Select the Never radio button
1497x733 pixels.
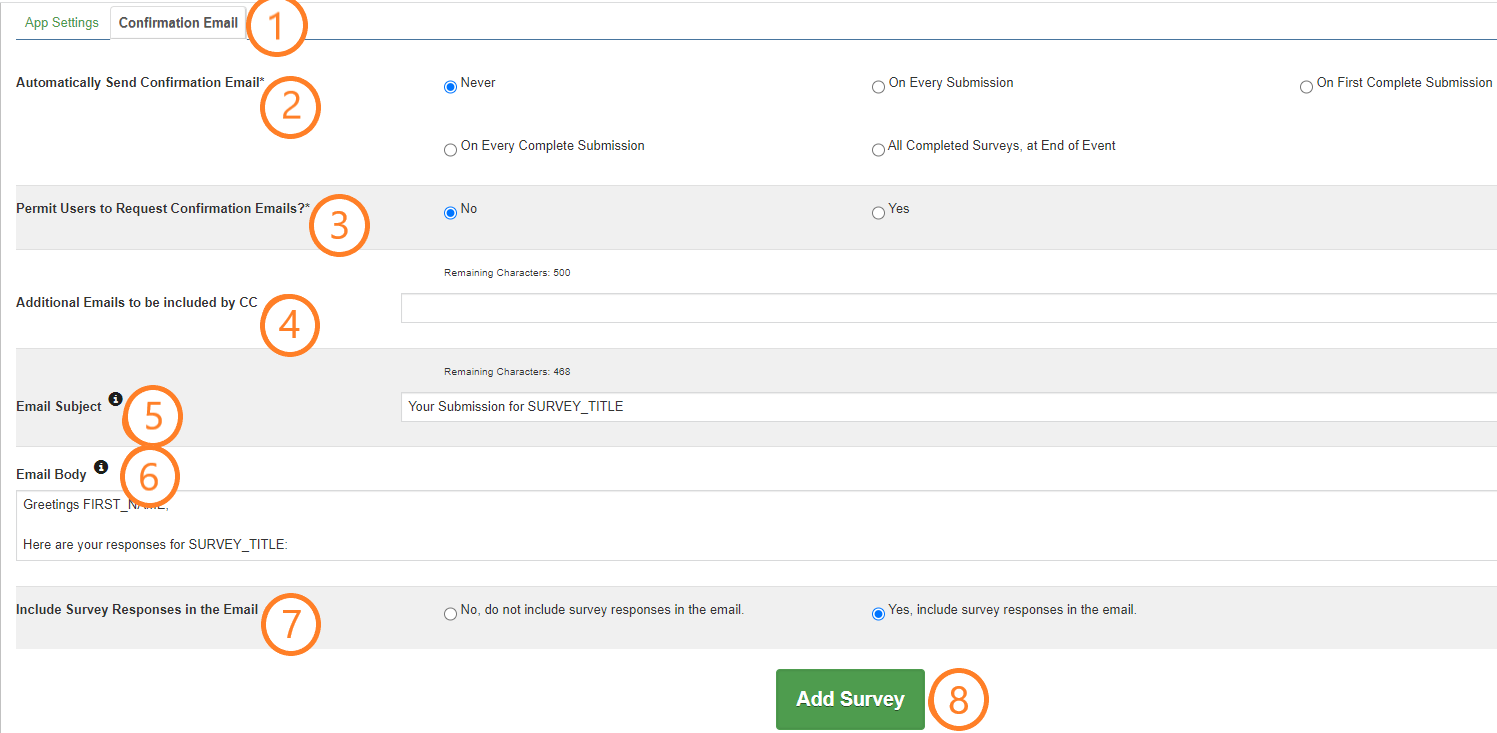[x=450, y=87]
